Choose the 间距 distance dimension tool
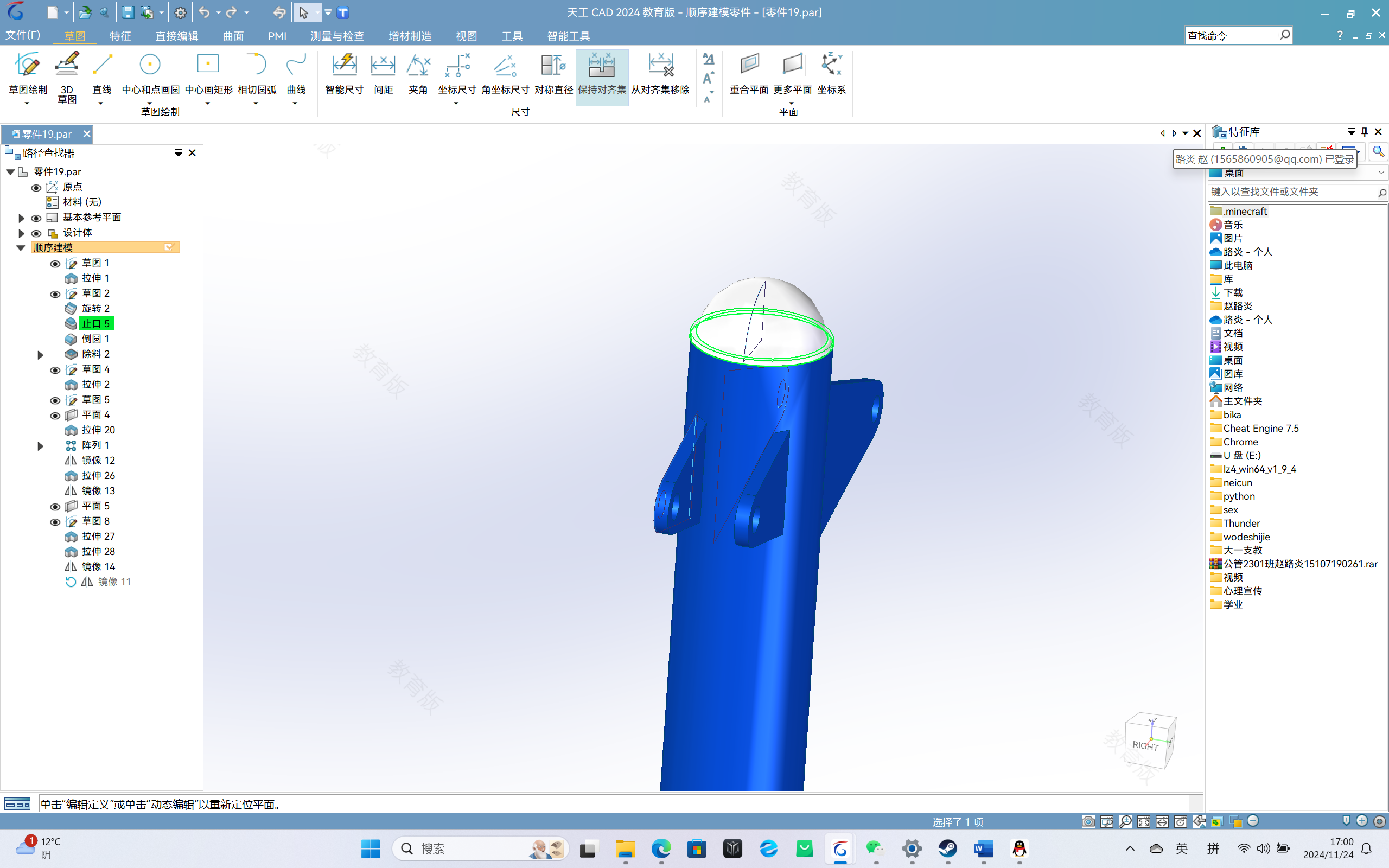The height and width of the screenshot is (868, 1389). point(383,73)
